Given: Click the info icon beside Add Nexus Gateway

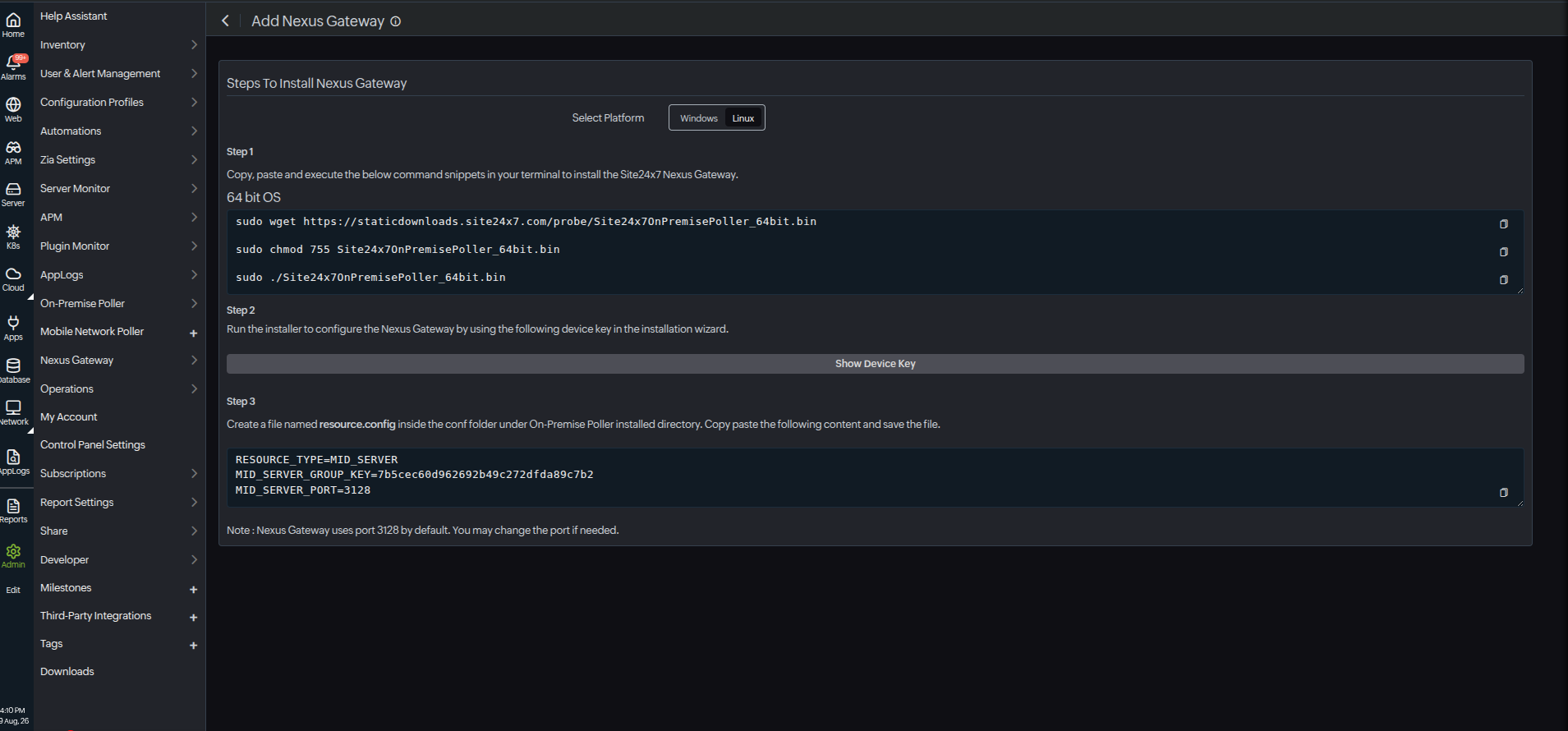Looking at the screenshot, I should point(396,21).
